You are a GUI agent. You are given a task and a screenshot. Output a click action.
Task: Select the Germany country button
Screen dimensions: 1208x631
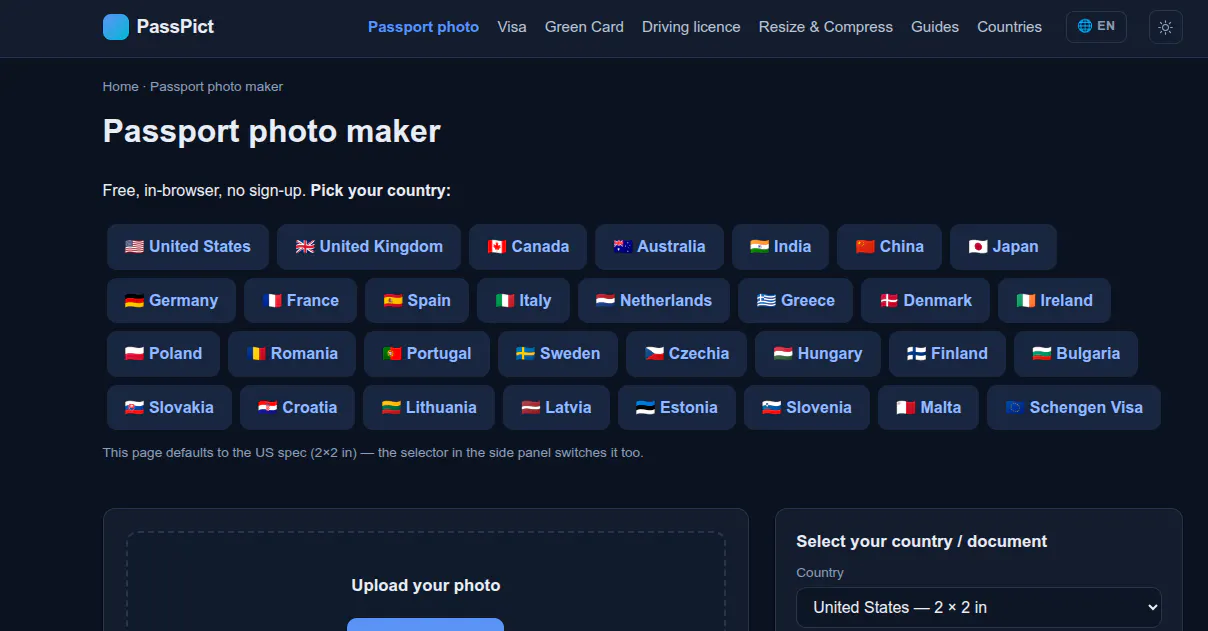pyautogui.click(x=171, y=300)
